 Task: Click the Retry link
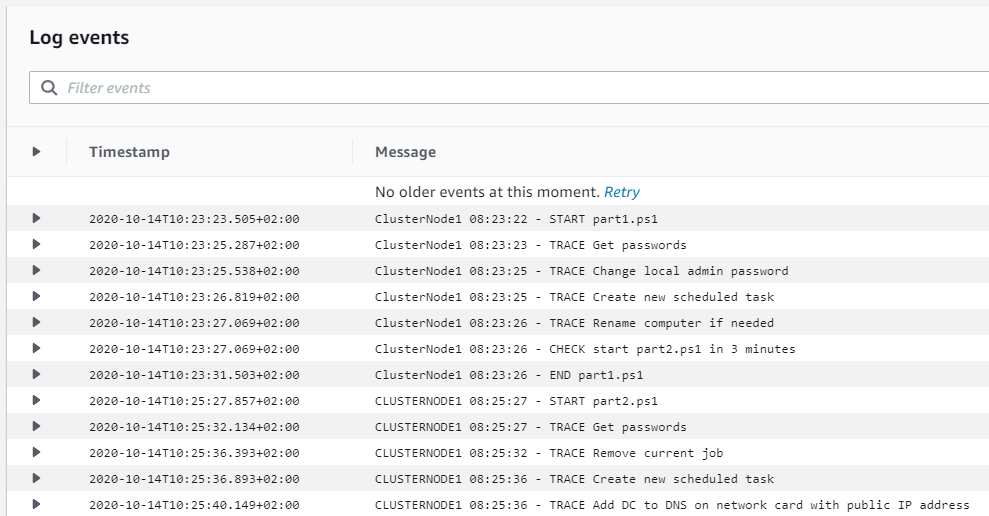(621, 192)
